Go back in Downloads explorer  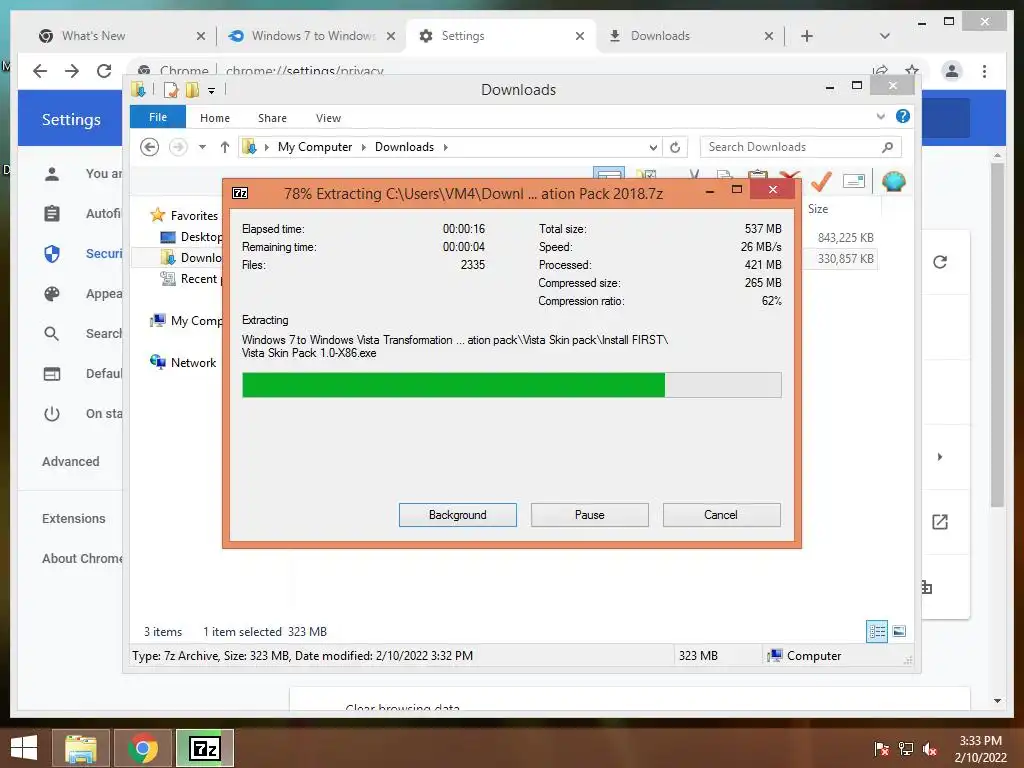[150, 147]
